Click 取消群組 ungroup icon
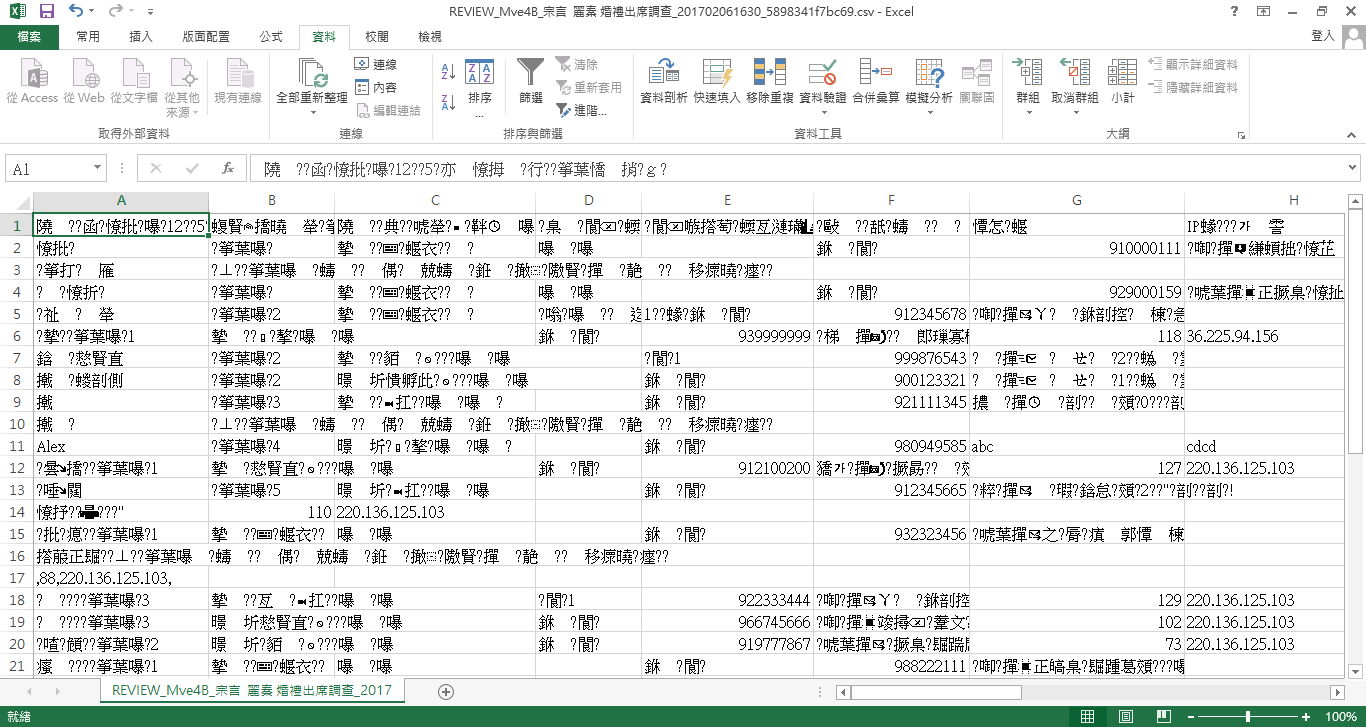1366x727 pixels. point(1075,73)
